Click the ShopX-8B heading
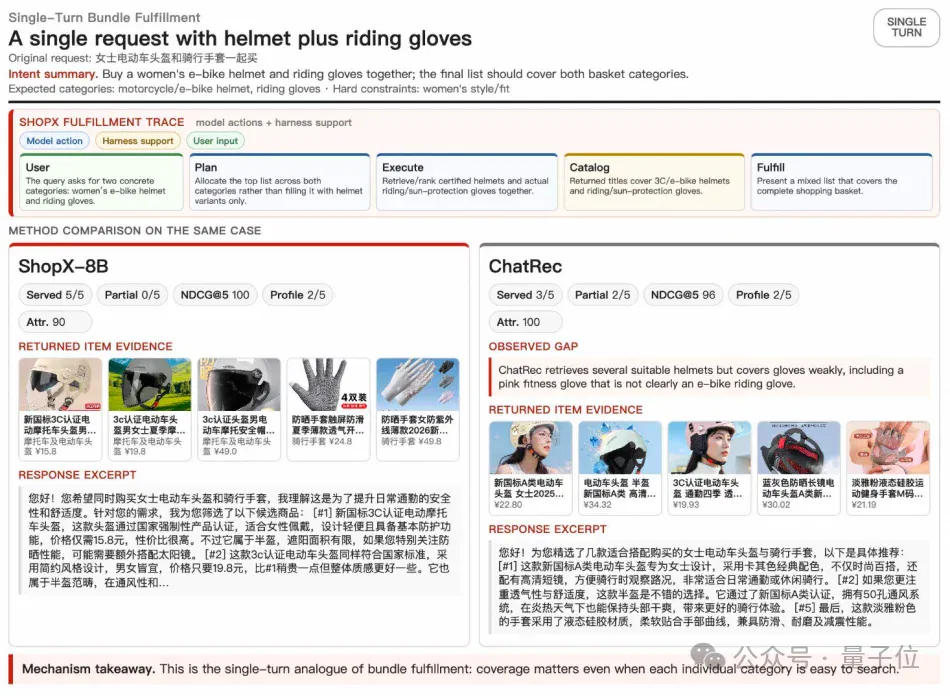 pyautogui.click(x=63, y=267)
